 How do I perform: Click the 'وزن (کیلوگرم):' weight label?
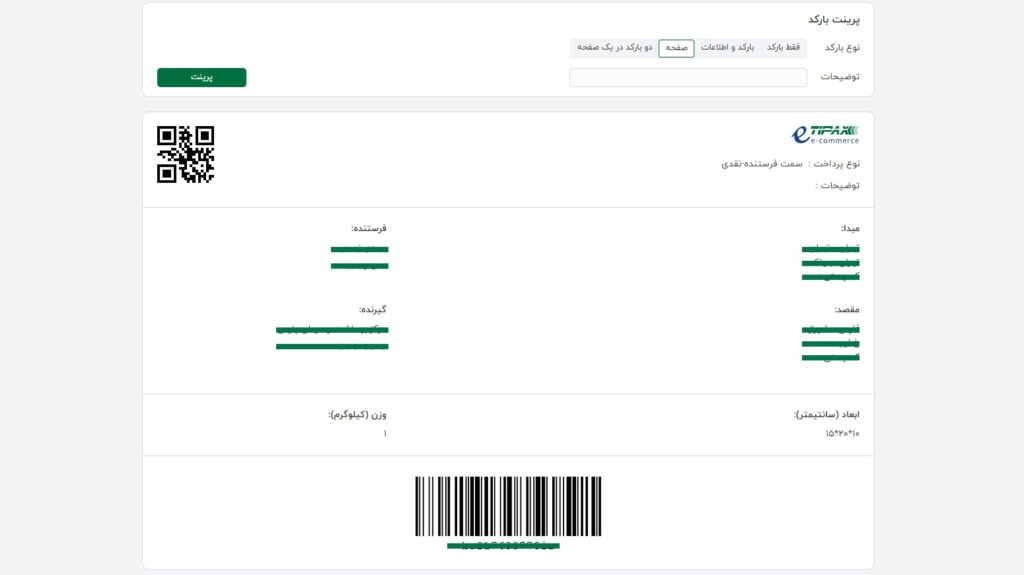357,414
